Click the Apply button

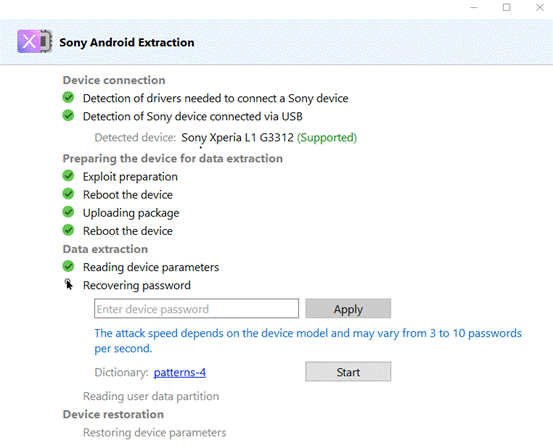tap(348, 309)
